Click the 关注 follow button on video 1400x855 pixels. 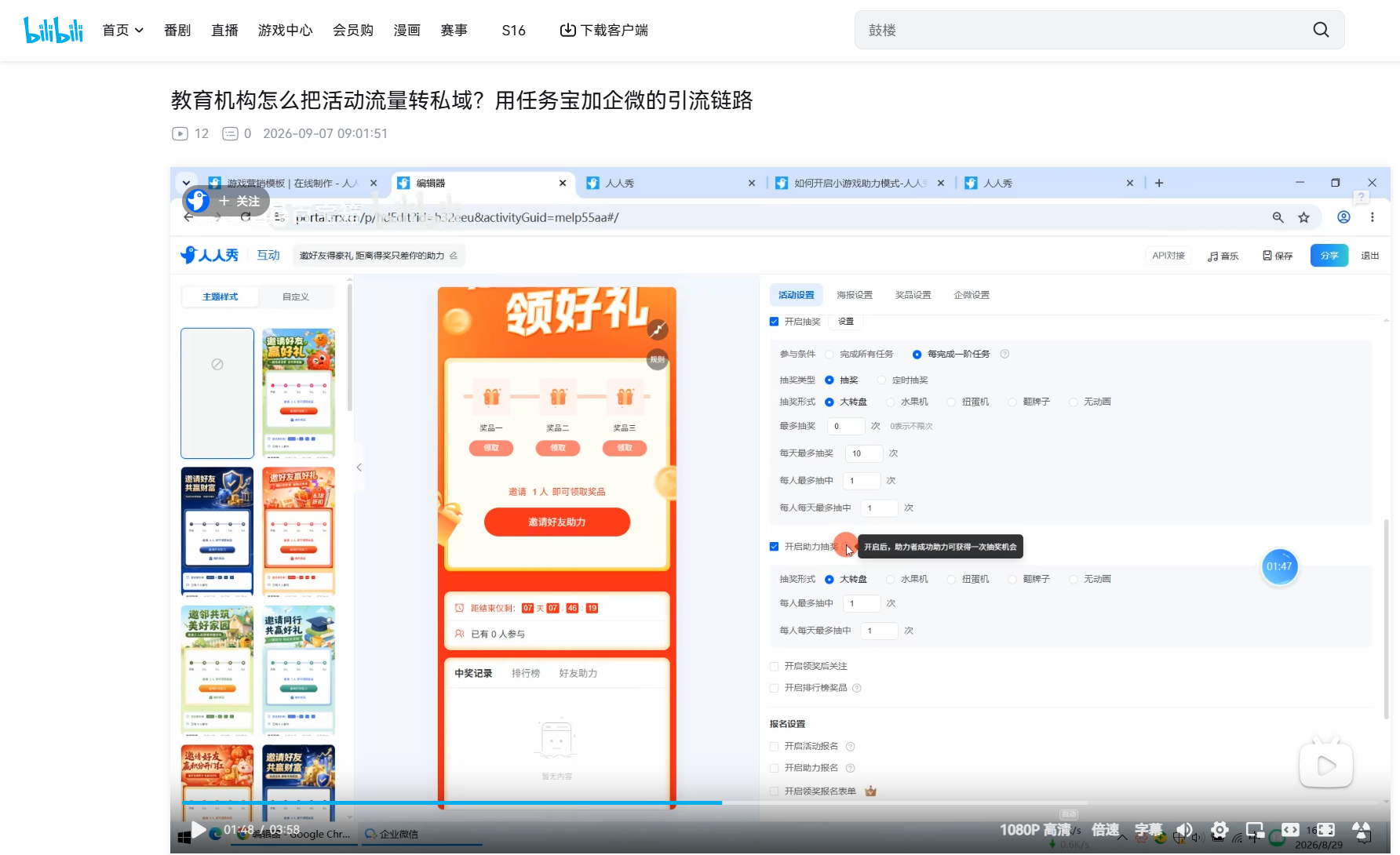click(239, 202)
